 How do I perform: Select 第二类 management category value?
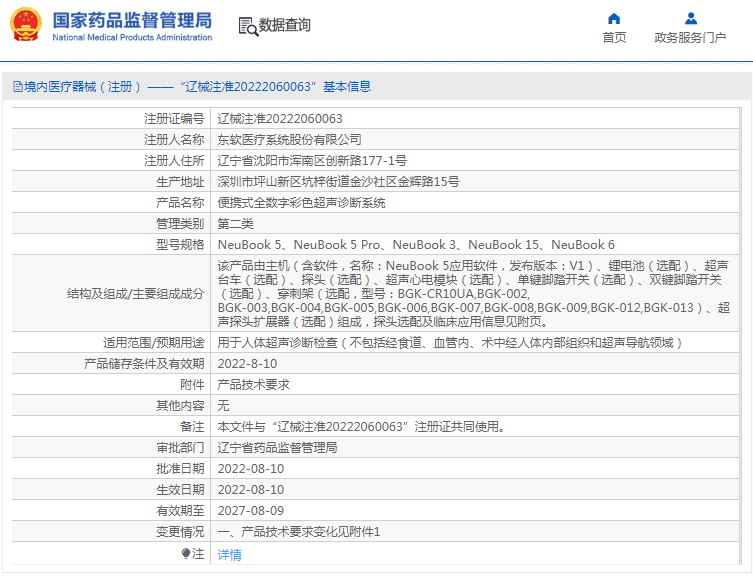pyautogui.click(x=235, y=224)
